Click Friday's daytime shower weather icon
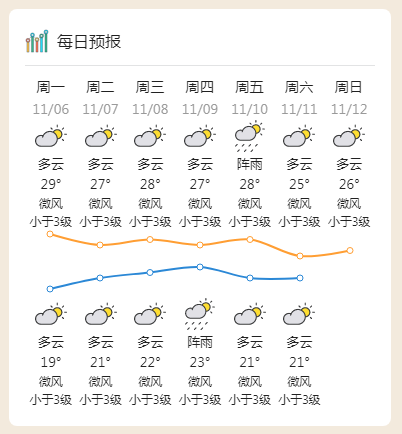 click(250, 136)
